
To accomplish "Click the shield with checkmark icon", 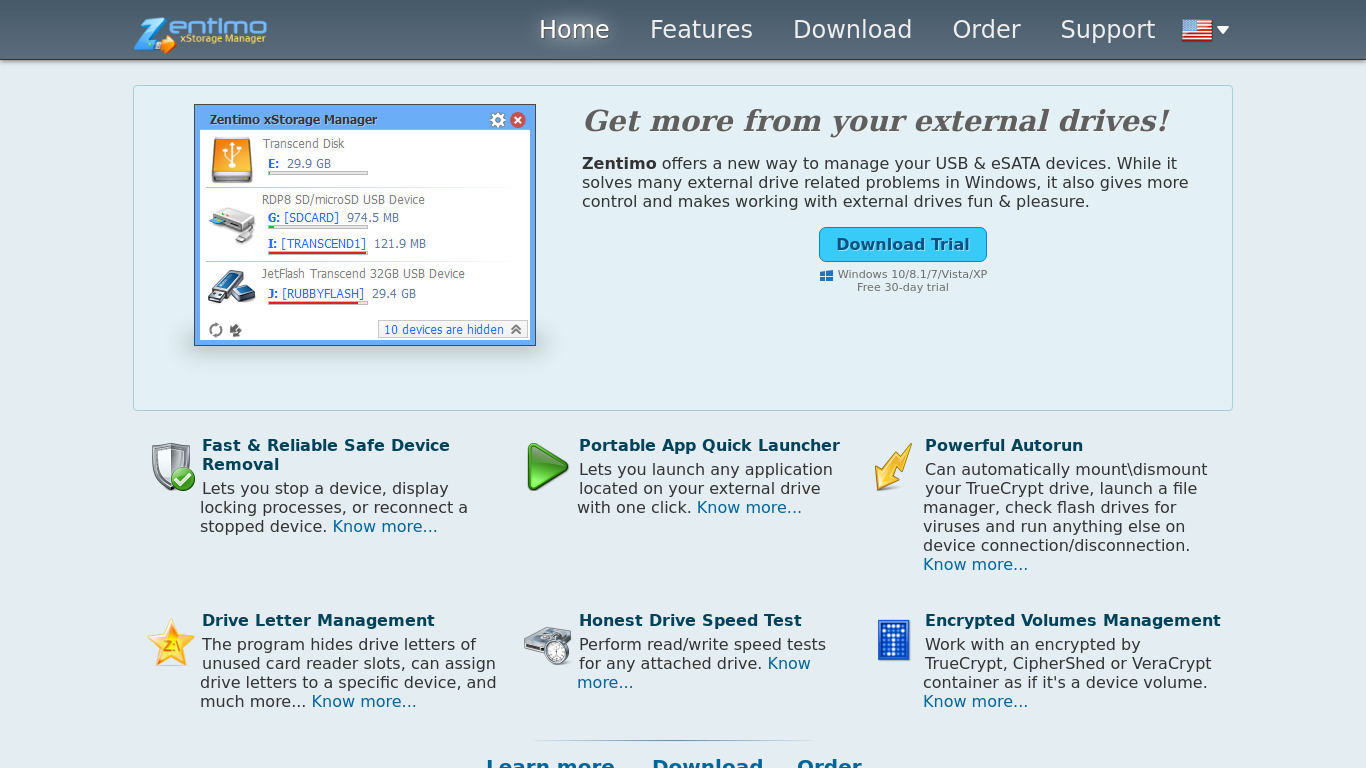I will [x=173, y=467].
